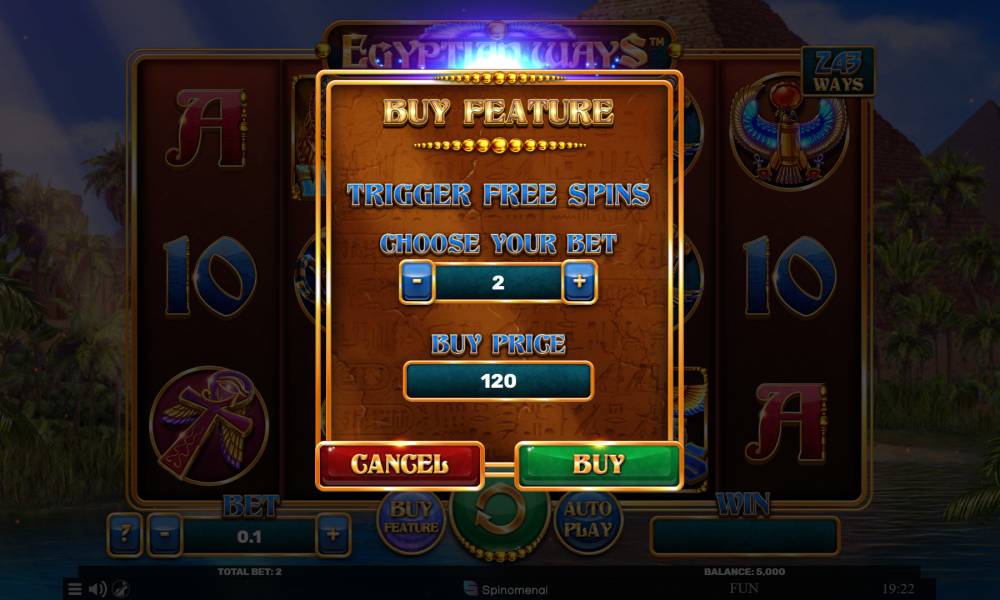Click the Win amount display box
The width and height of the screenshot is (1000, 600).
tap(744, 536)
